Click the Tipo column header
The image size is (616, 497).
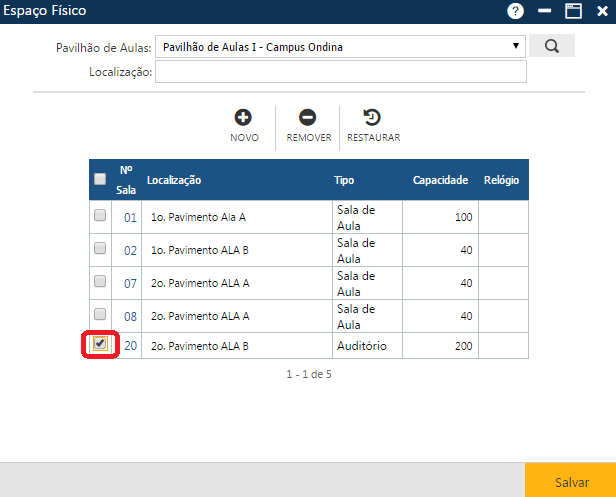[x=344, y=180]
